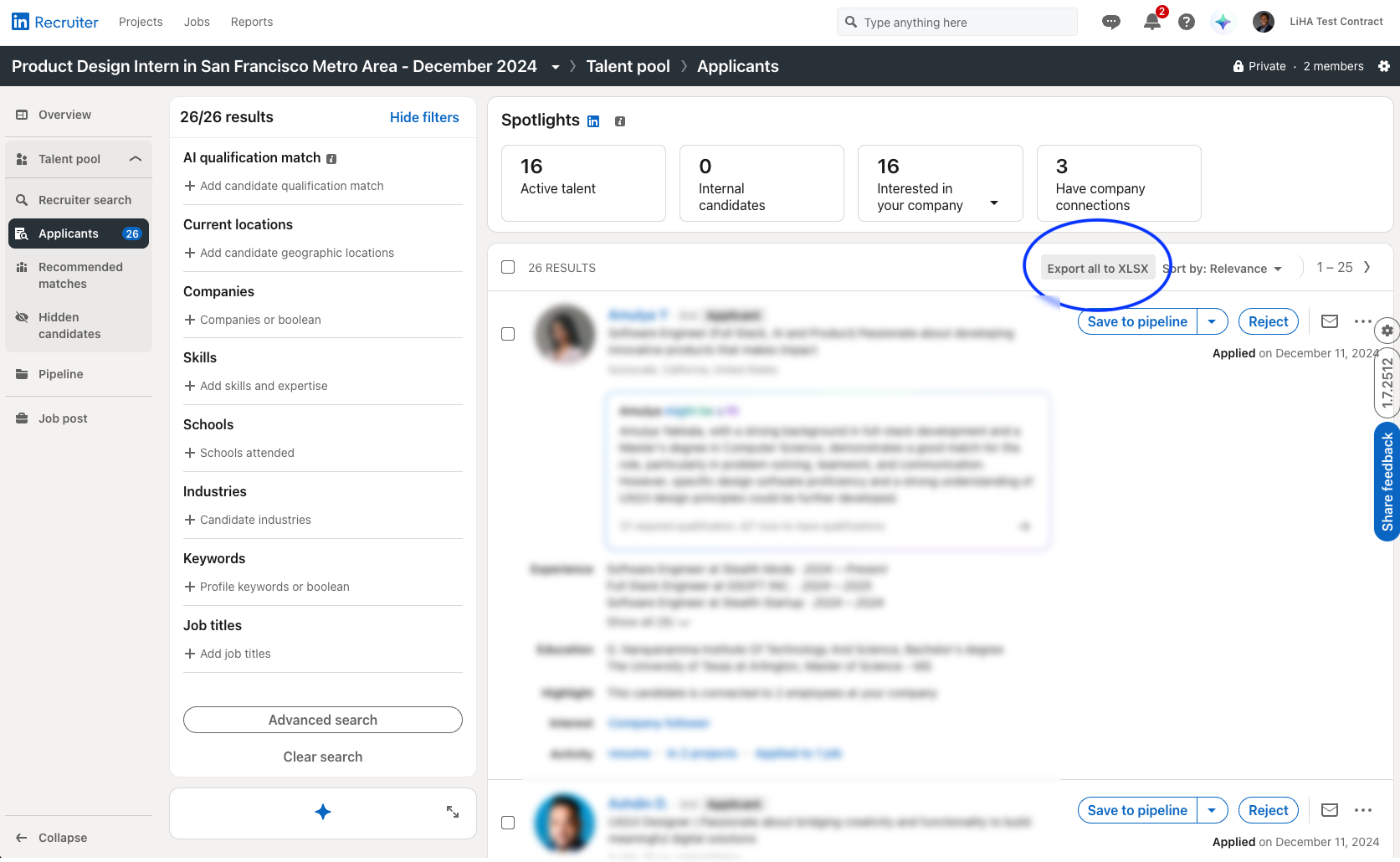Open project settings gear icon
1400x862 pixels.
(1384, 66)
